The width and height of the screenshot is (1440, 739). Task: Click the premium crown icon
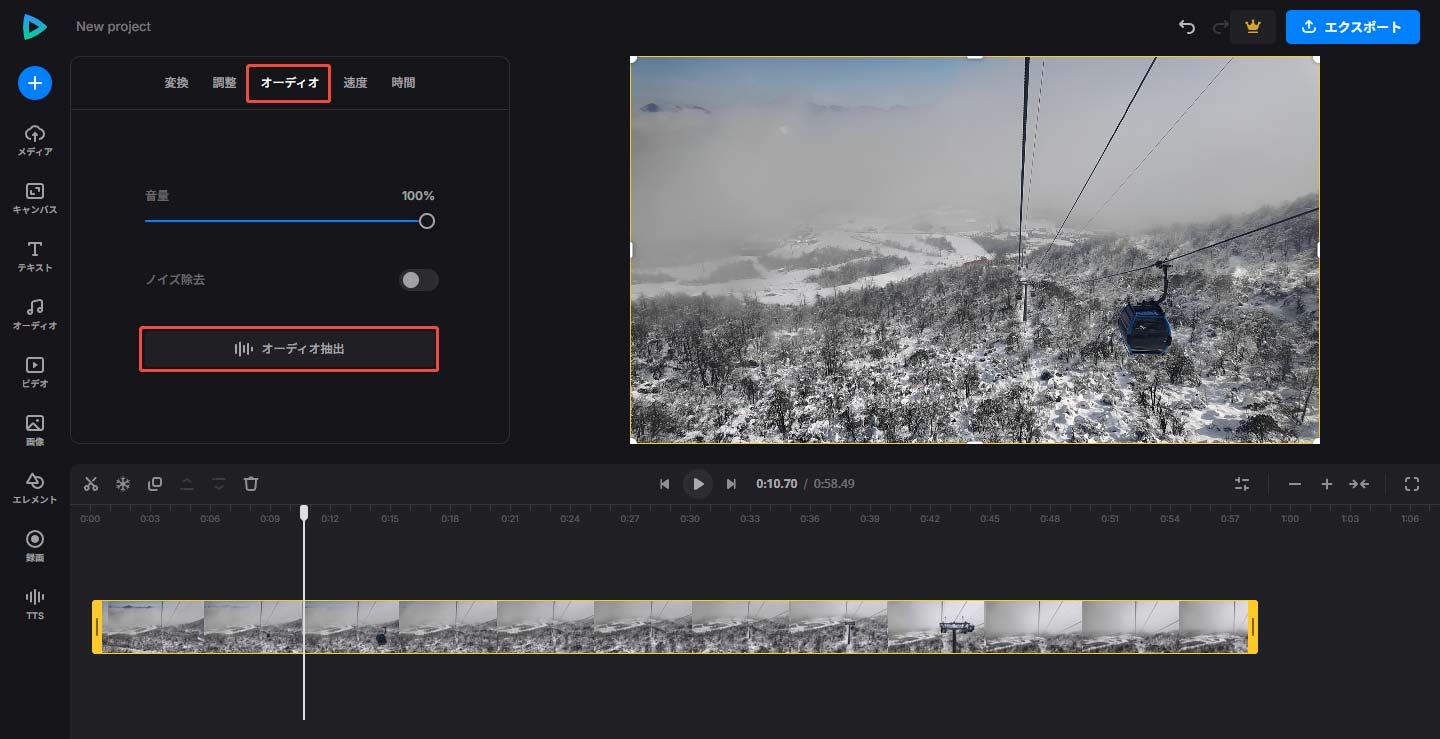[1253, 27]
